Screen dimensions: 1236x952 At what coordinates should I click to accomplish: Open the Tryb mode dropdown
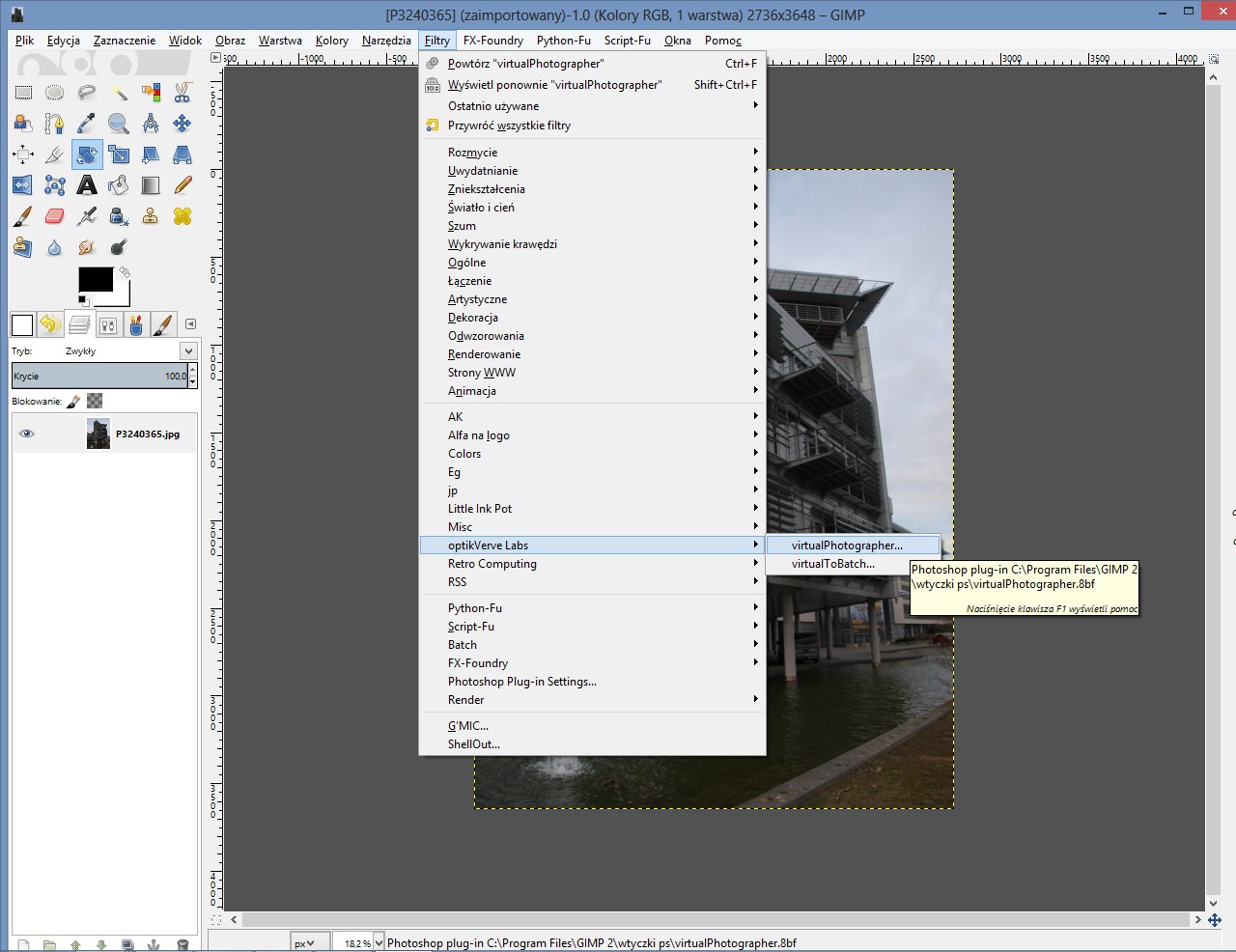[x=188, y=351]
